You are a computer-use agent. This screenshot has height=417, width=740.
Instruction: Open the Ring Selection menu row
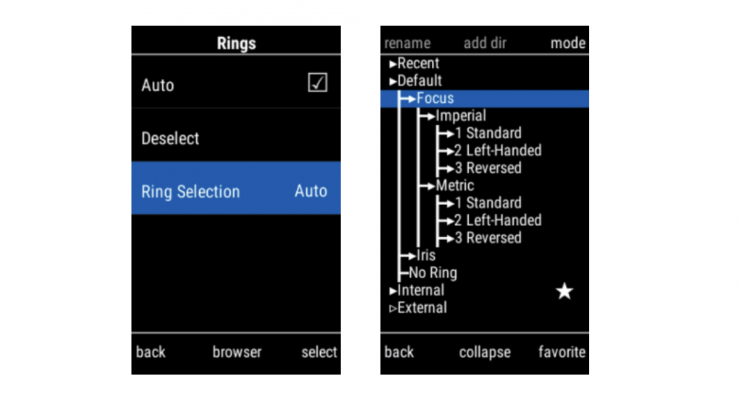235,191
